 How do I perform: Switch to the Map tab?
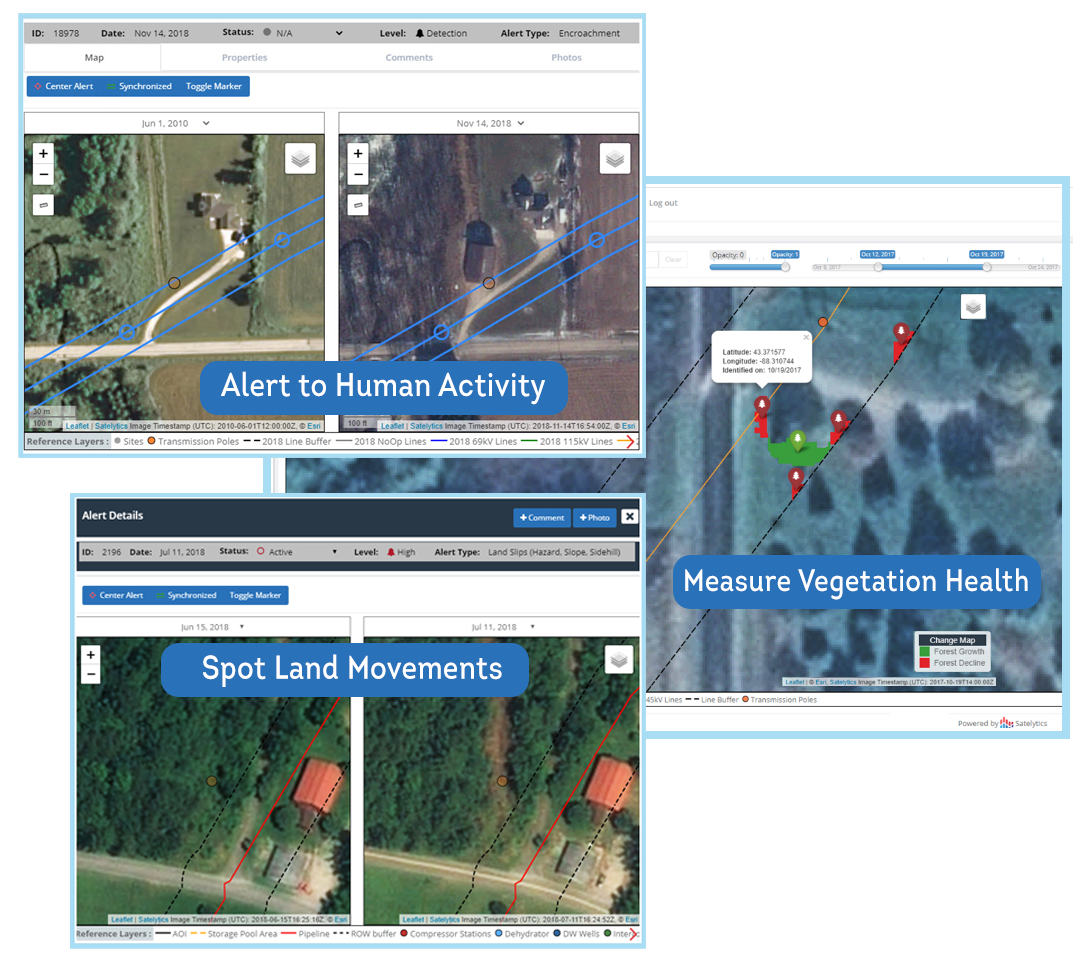(x=94, y=57)
